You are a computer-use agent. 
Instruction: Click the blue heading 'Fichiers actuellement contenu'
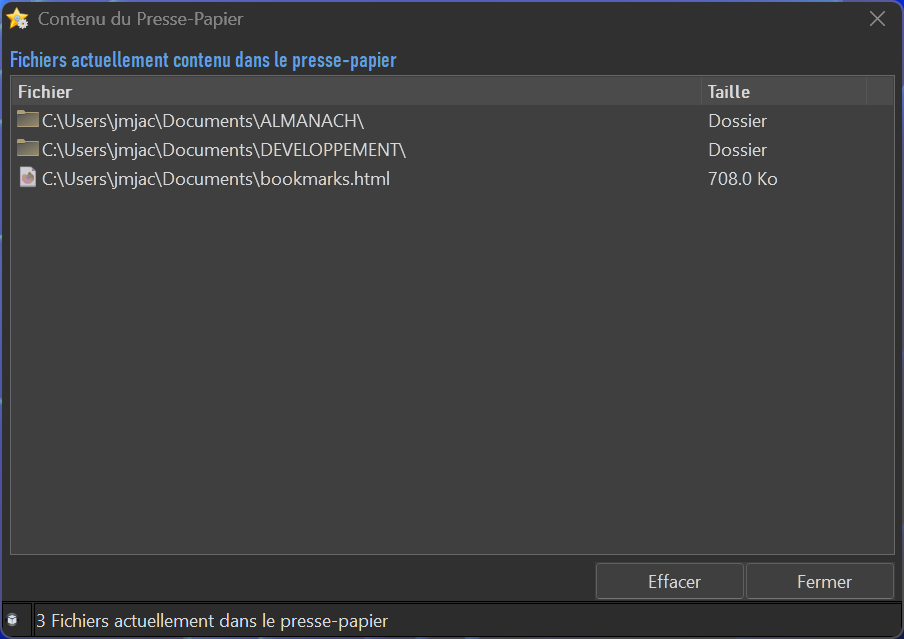(203, 60)
